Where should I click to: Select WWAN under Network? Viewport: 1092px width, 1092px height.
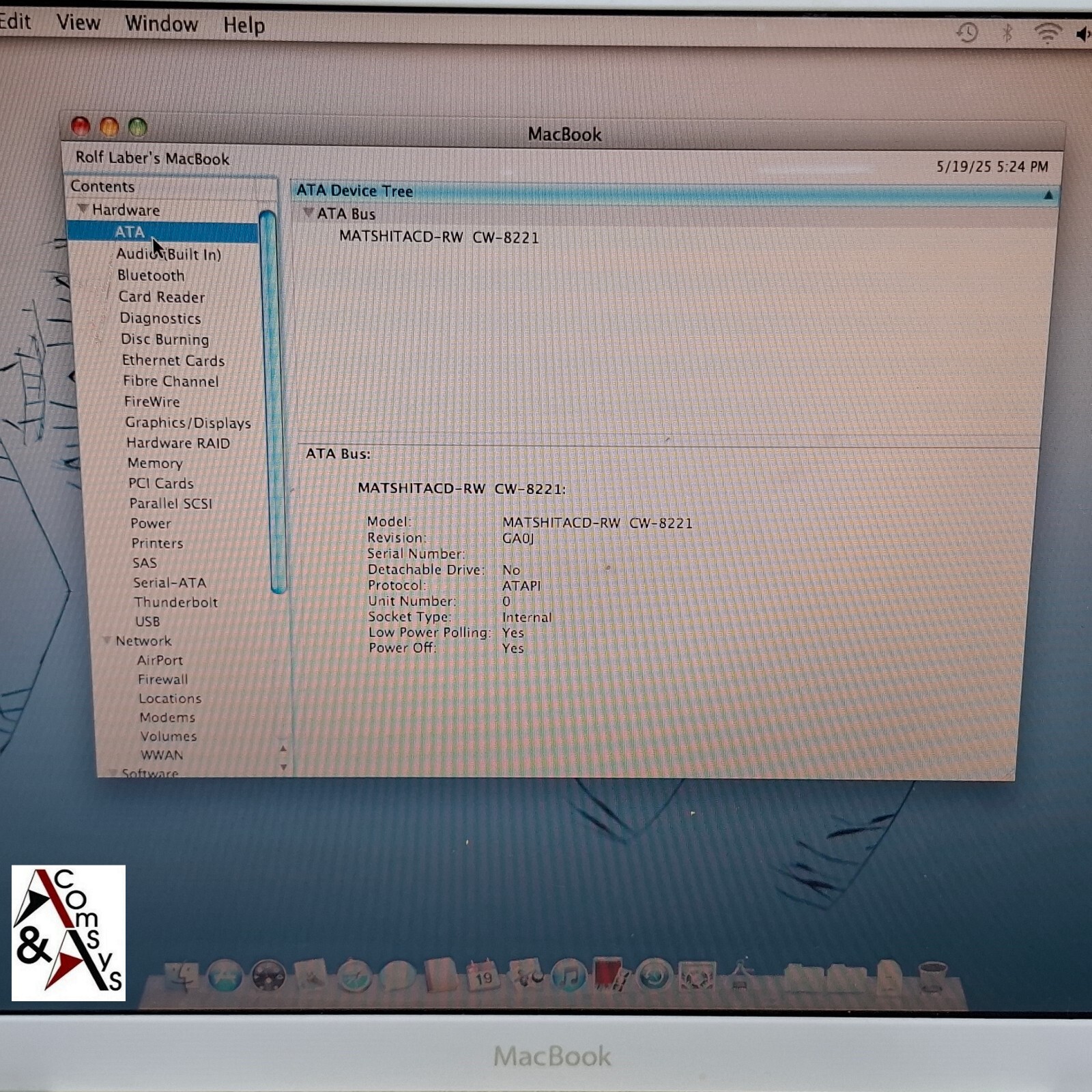[162, 755]
